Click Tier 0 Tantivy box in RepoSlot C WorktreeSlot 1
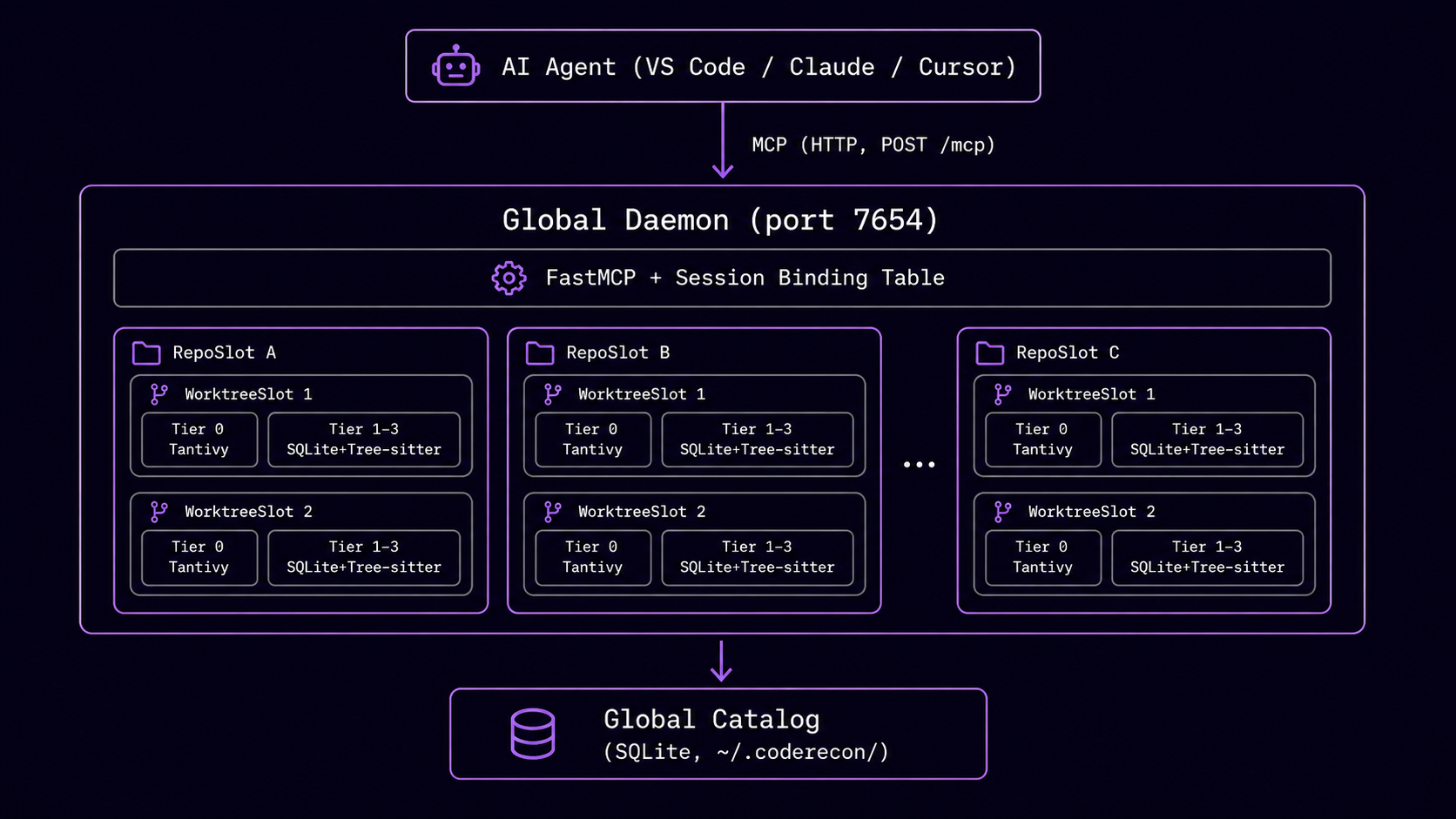 pos(1043,440)
